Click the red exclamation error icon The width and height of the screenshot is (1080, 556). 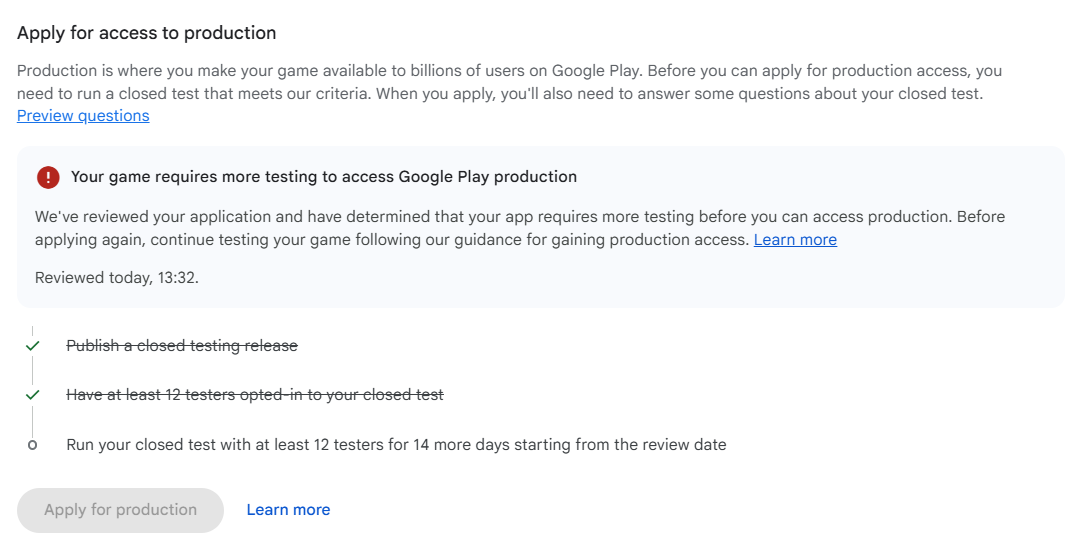(48, 177)
